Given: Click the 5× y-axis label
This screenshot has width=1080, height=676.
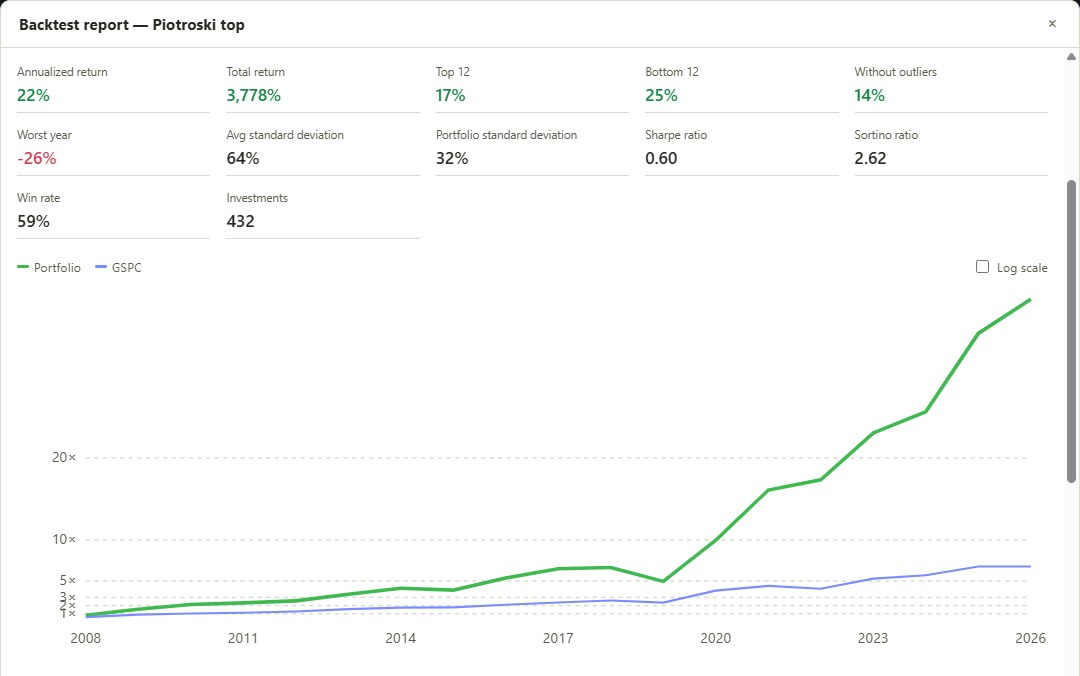Looking at the screenshot, I should [x=68, y=580].
